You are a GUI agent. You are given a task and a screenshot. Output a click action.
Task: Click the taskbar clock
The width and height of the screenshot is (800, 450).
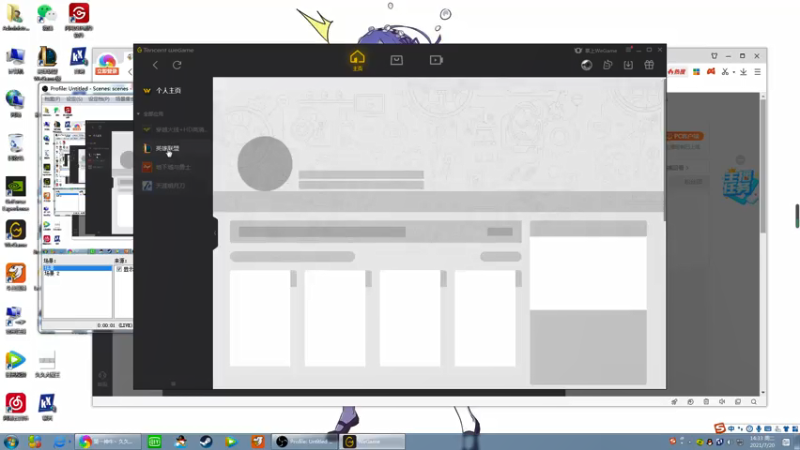pyautogui.click(x=762, y=442)
